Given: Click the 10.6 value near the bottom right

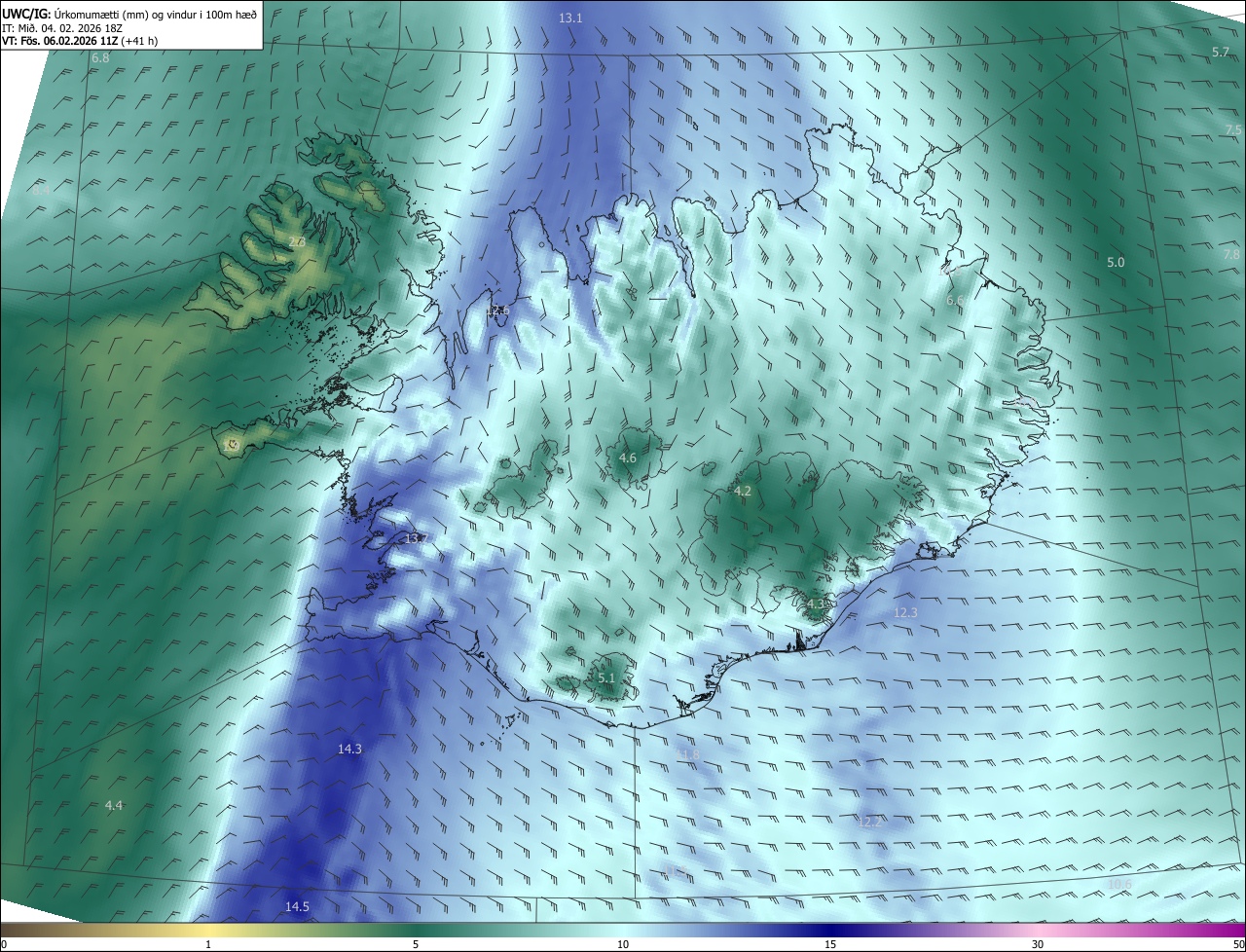Looking at the screenshot, I should [x=1119, y=884].
